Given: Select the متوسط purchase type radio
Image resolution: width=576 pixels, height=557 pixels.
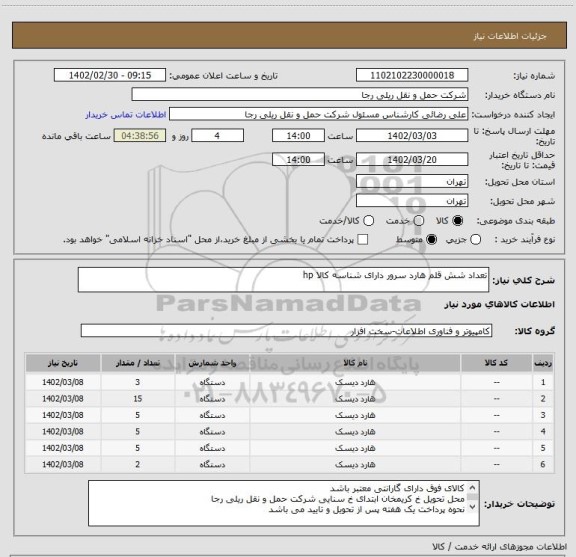Looking at the screenshot, I should pos(431,240).
